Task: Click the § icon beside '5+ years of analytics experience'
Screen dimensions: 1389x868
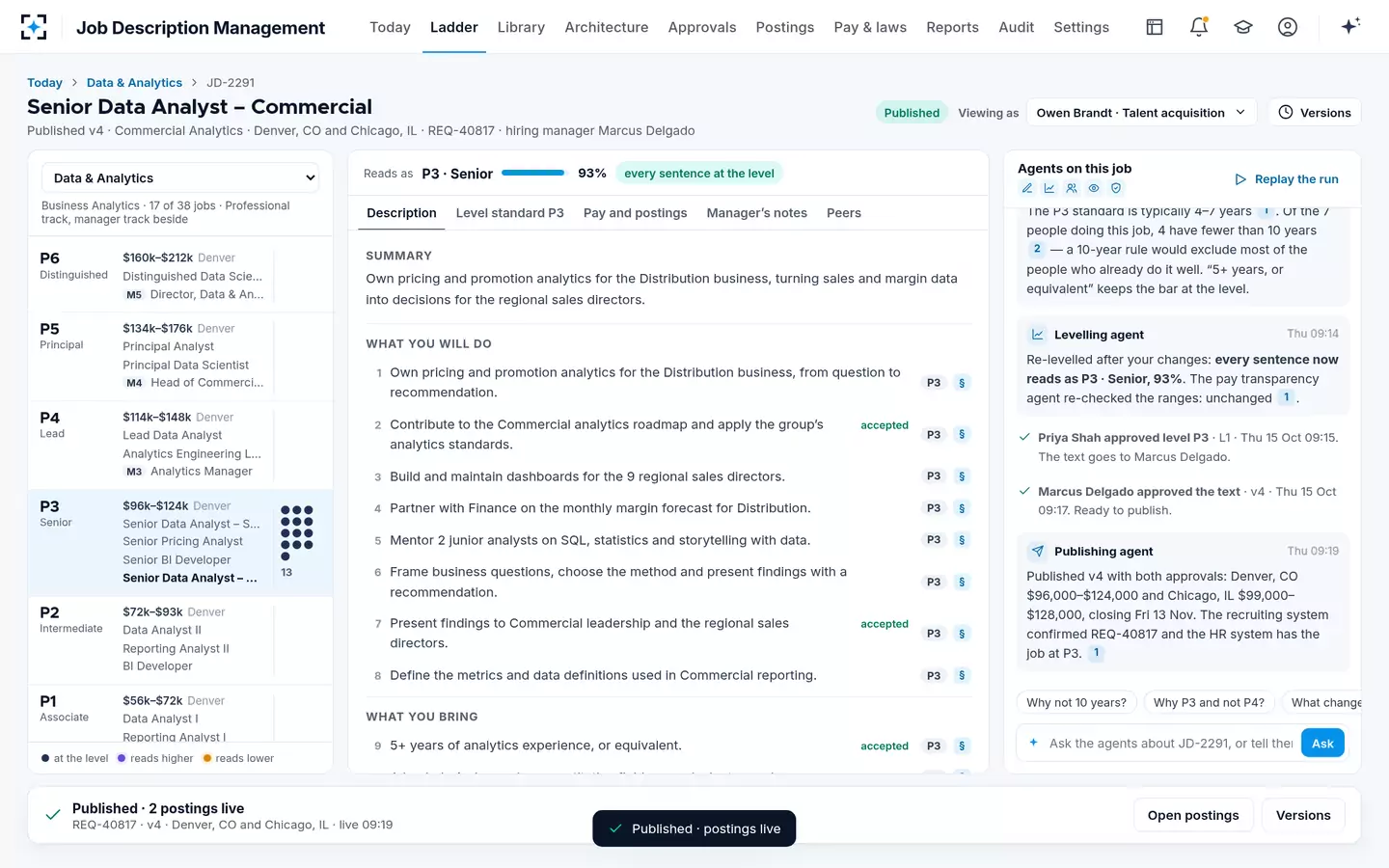Action: click(x=962, y=746)
